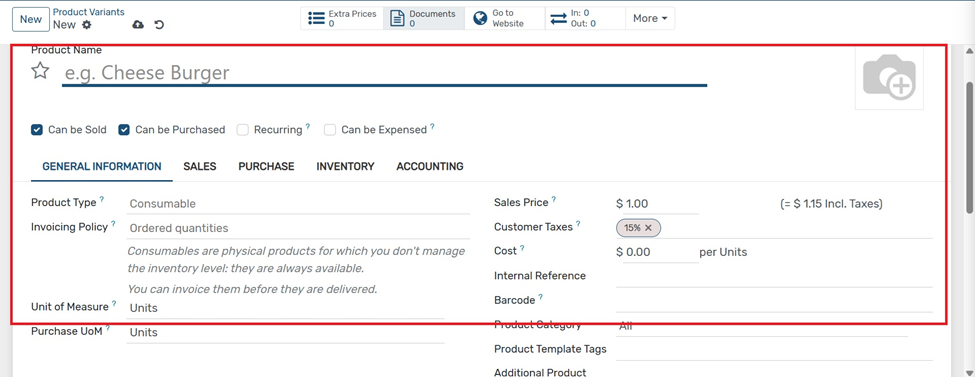Click the Go to Website globe button

pyautogui.click(x=505, y=19)
